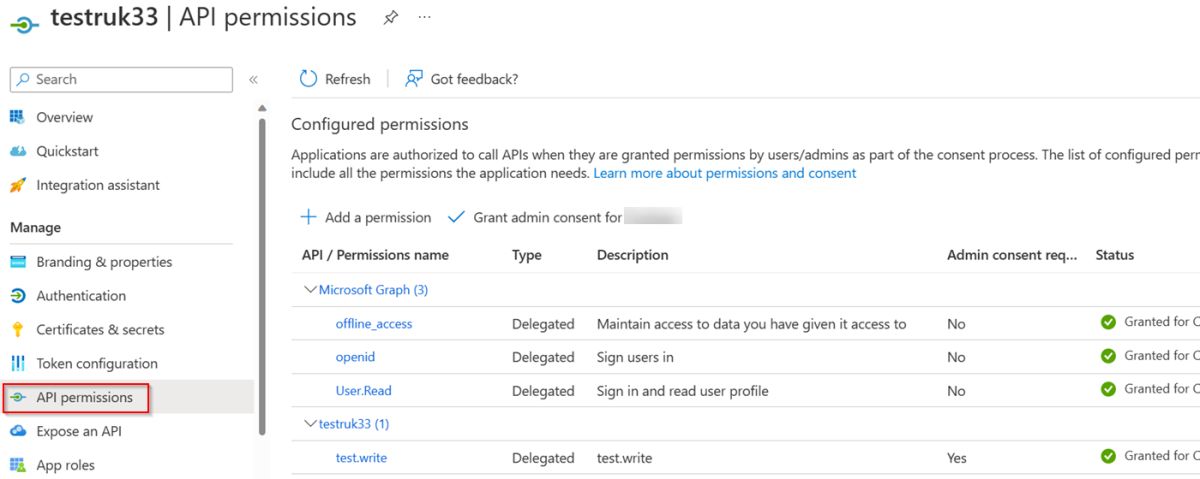Open Overview in the sidebar

coord(65,117)
